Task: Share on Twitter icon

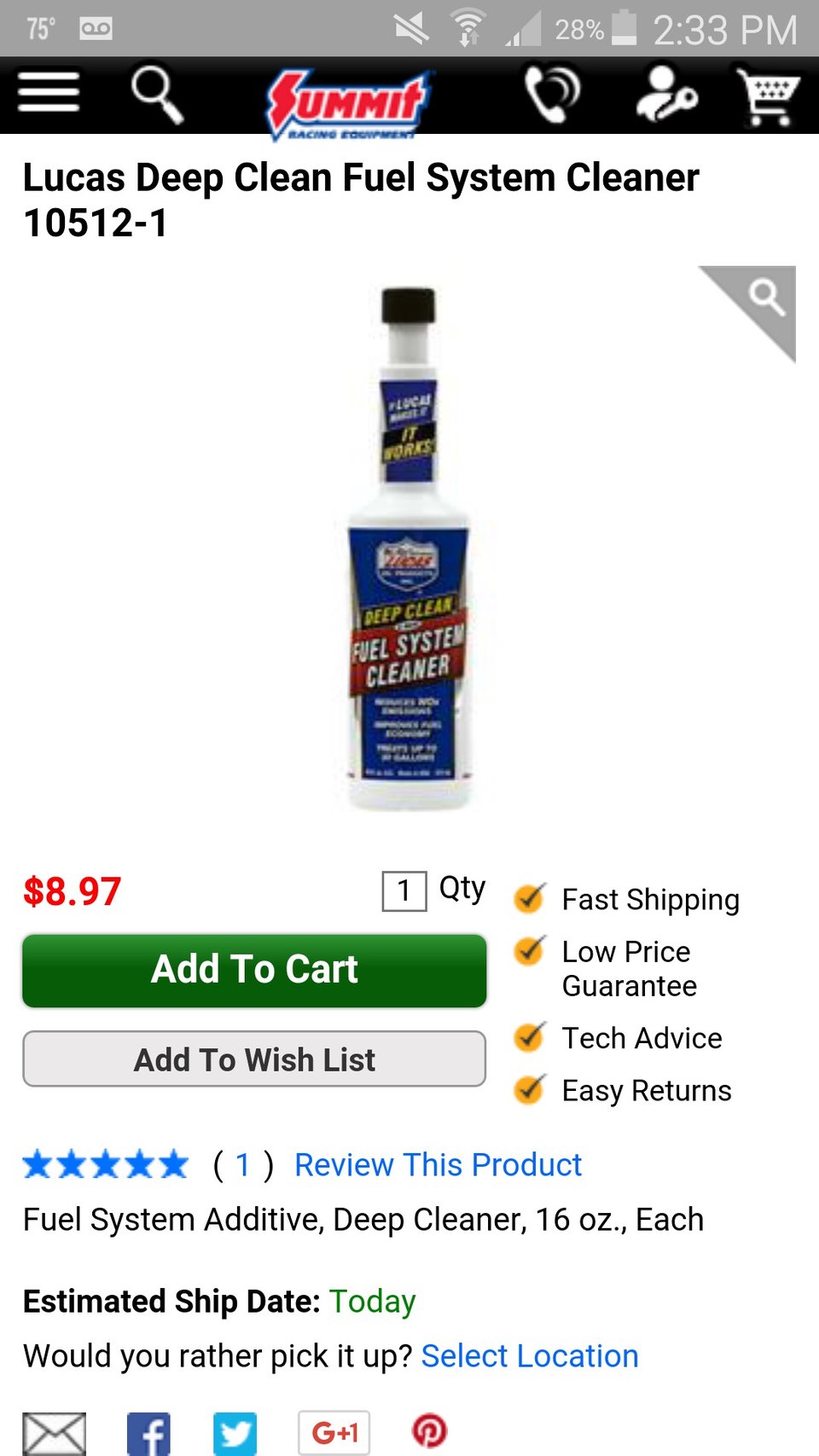Action: tap(235, 1433)
